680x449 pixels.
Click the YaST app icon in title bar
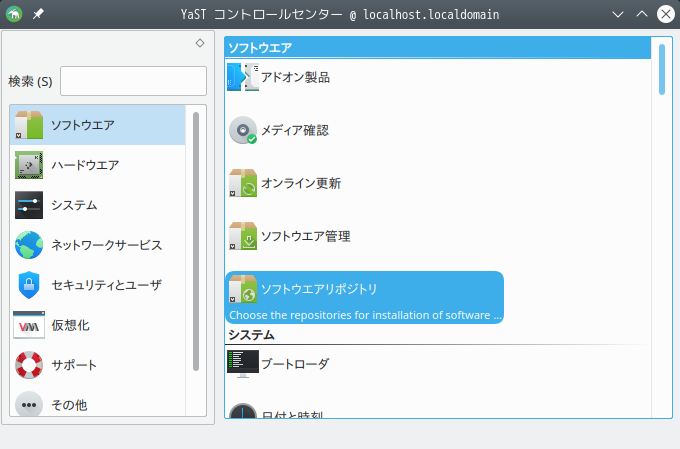tap(14, 14)
